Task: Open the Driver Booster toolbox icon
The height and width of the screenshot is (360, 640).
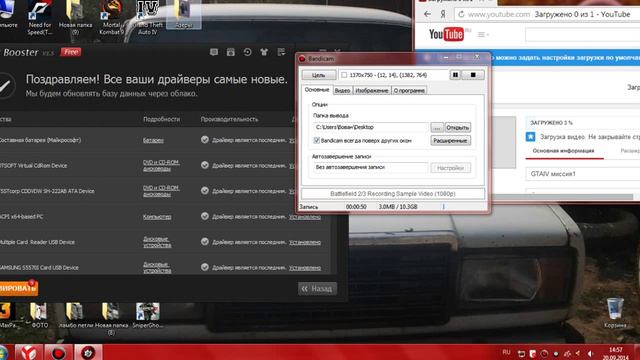Action: pyautogui.click(x=231, y=52)
